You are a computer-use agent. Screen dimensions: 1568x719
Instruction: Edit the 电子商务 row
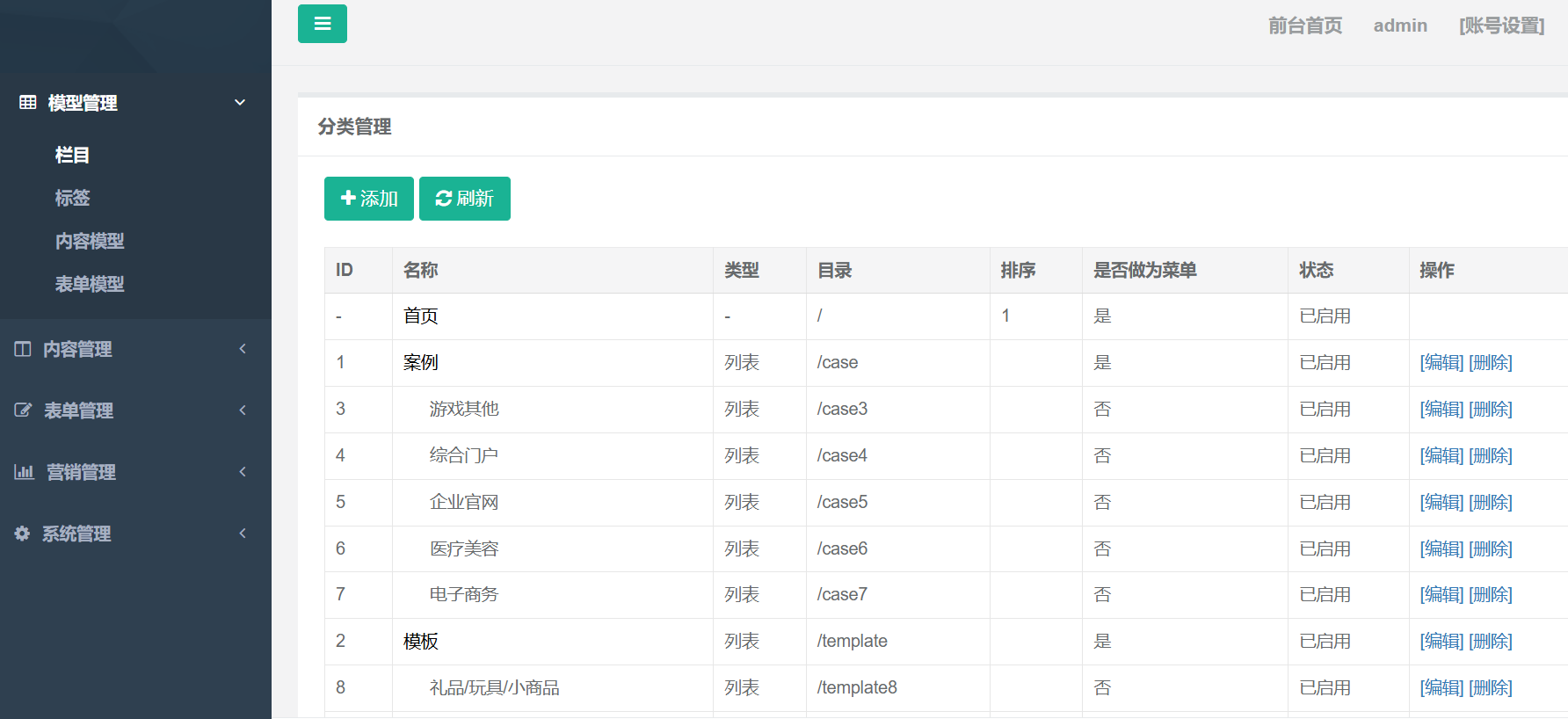1441,594
